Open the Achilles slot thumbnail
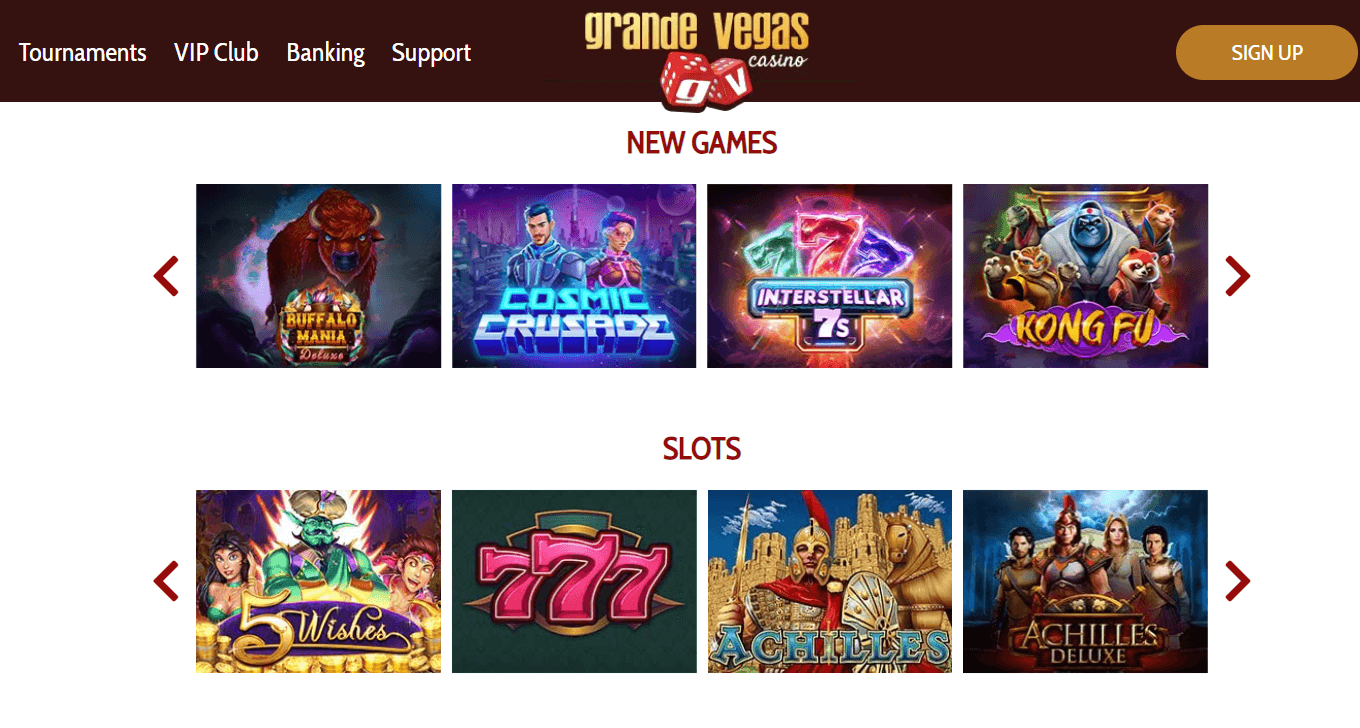 click(830, 581)
